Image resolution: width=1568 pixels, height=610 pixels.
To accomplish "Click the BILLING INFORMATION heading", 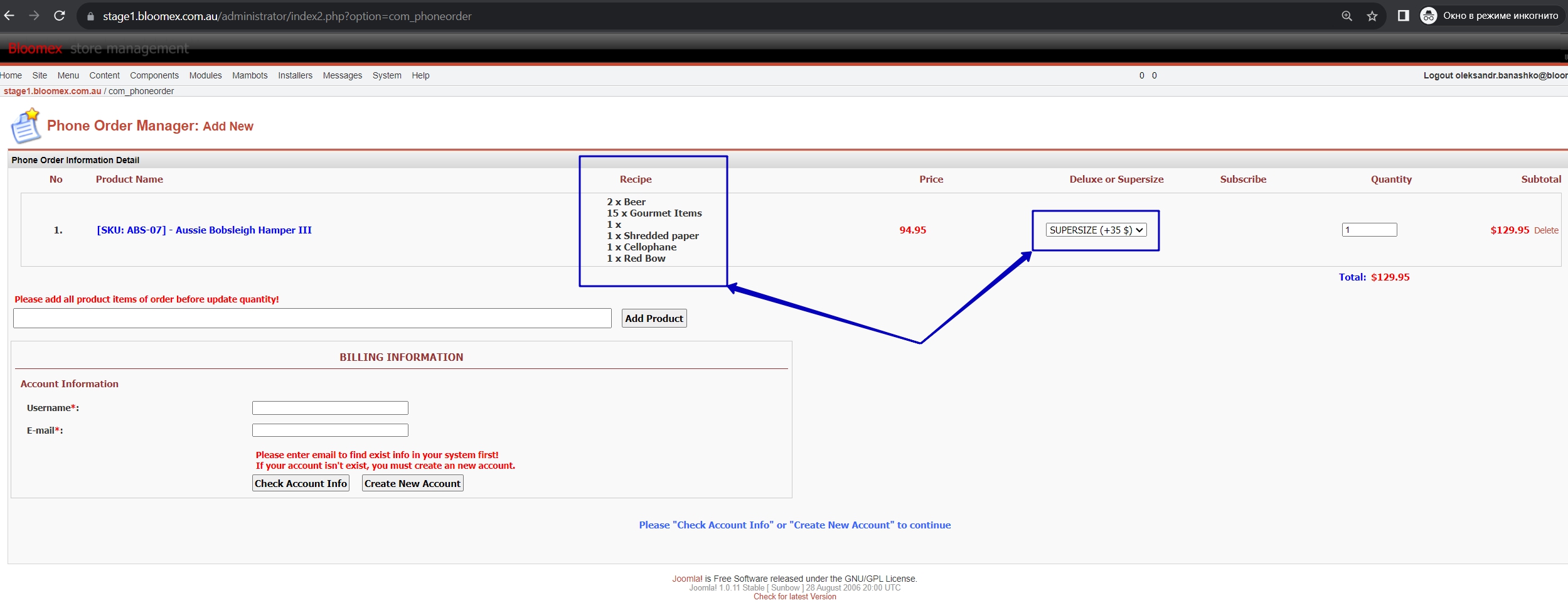I will click(x=402, y=357).
